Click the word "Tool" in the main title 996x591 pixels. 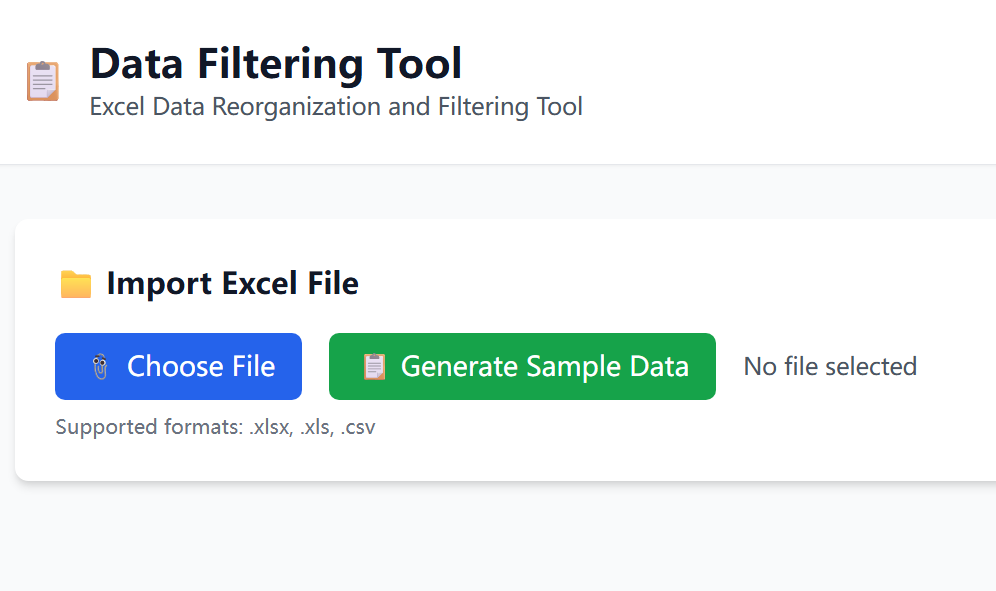[x=418, y=64]
